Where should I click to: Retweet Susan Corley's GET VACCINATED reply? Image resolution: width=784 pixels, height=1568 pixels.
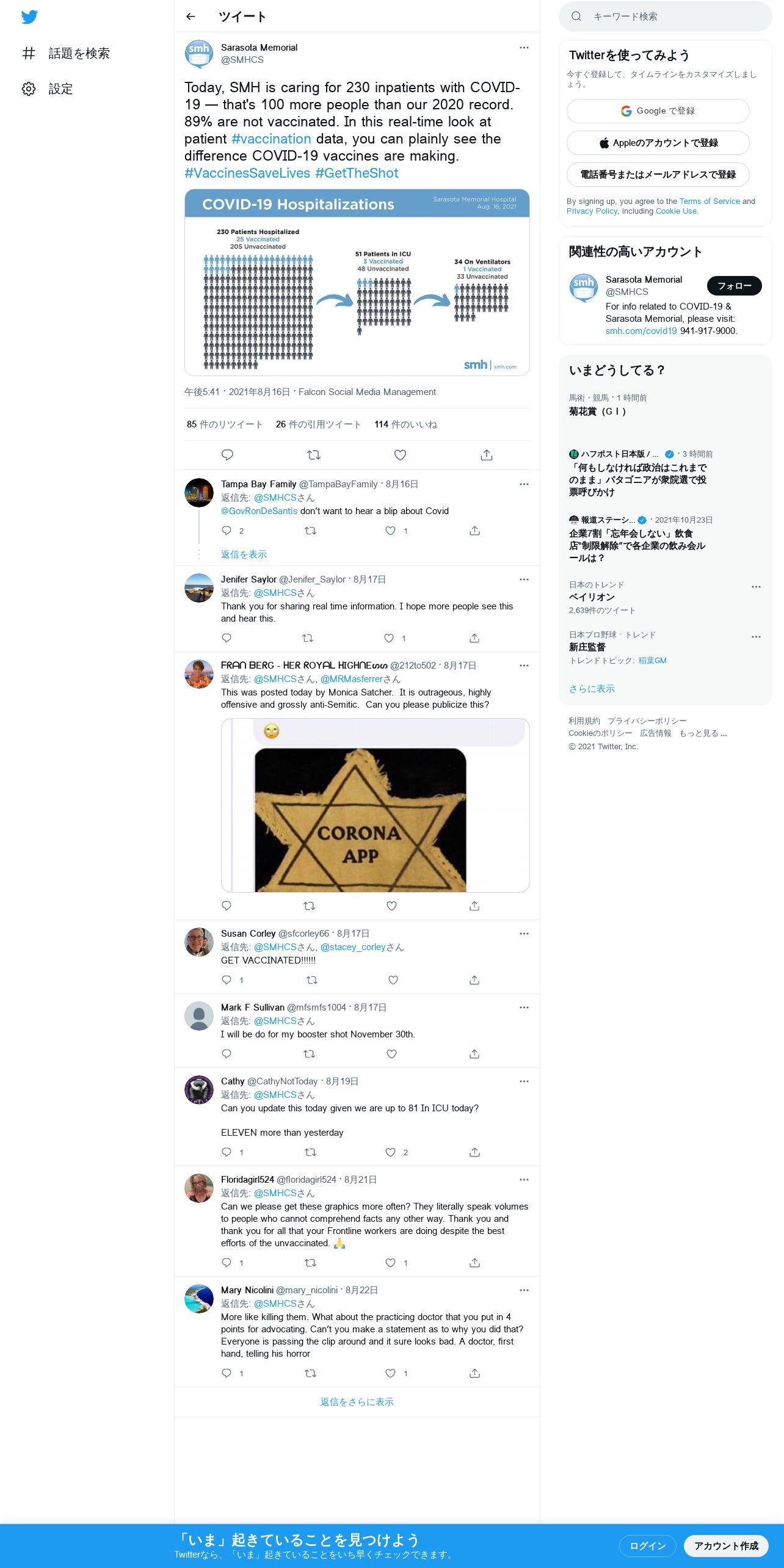pos(312,980)
